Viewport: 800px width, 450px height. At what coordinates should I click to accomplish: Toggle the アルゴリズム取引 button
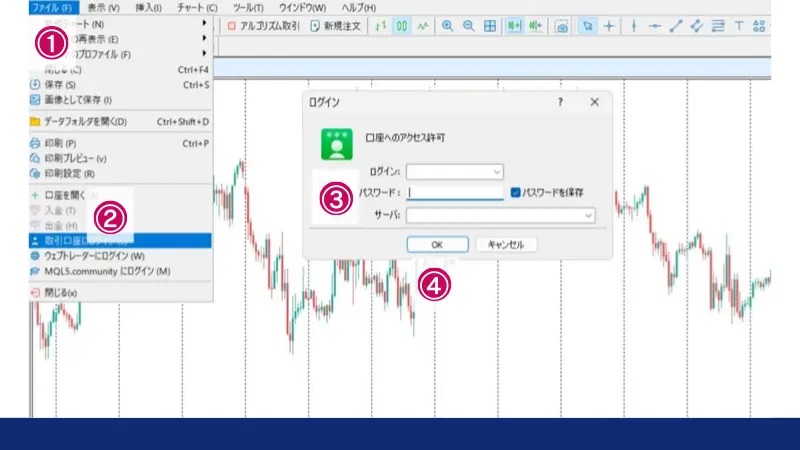click(264, 25)
